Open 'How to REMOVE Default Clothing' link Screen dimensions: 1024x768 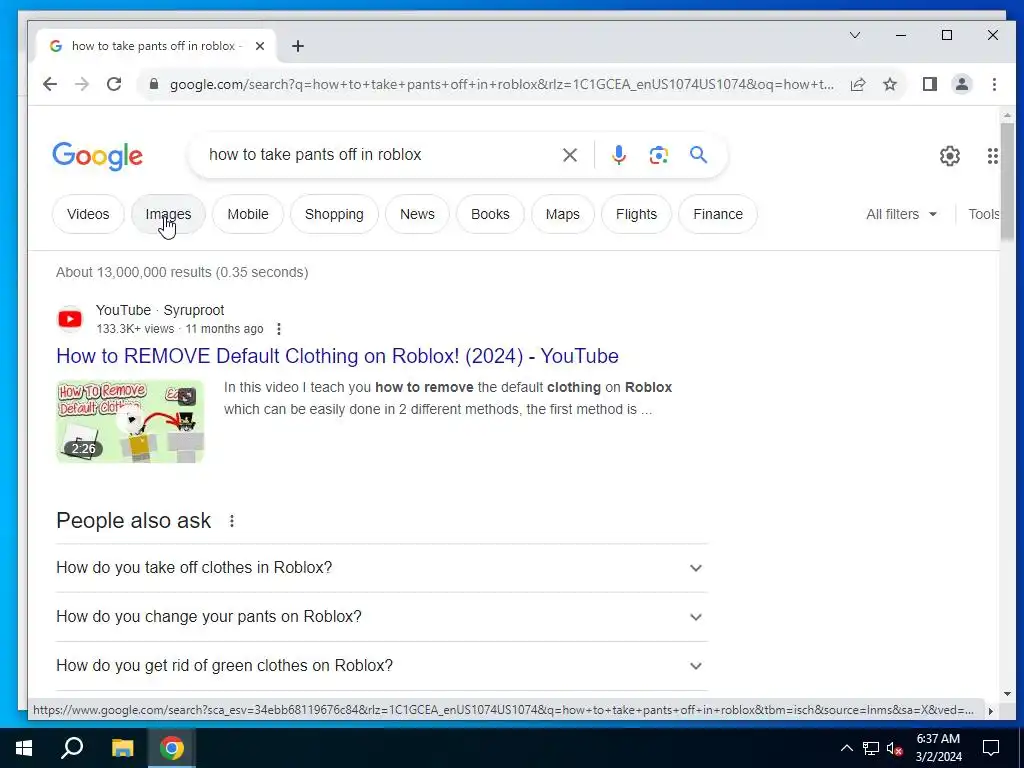point(338,356)
